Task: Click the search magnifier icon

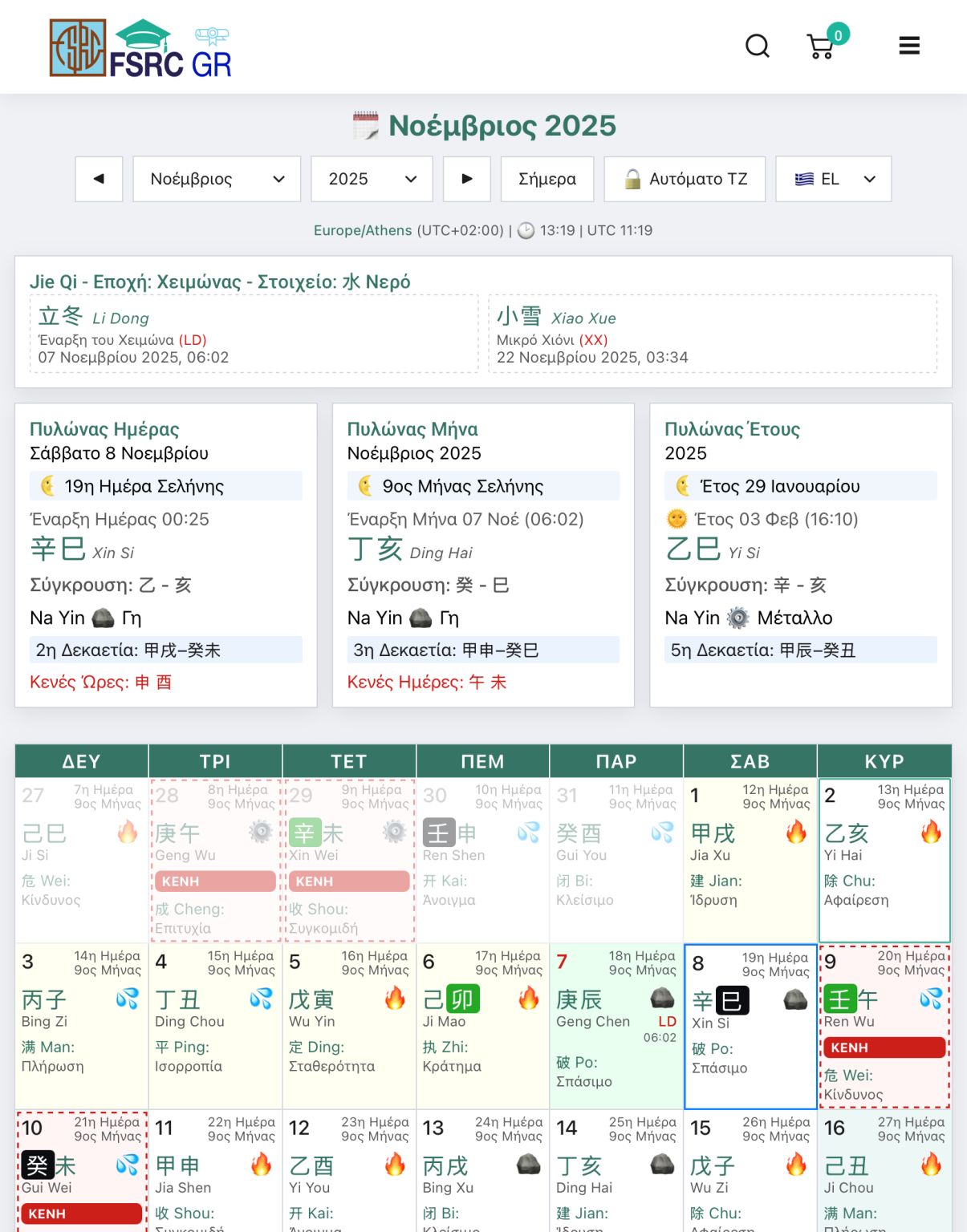Action: [757, 46]
